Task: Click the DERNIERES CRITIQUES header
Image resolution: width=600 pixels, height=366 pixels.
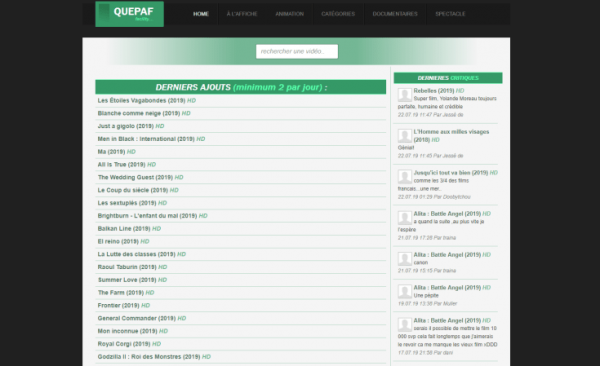Action: click(448, 78)
